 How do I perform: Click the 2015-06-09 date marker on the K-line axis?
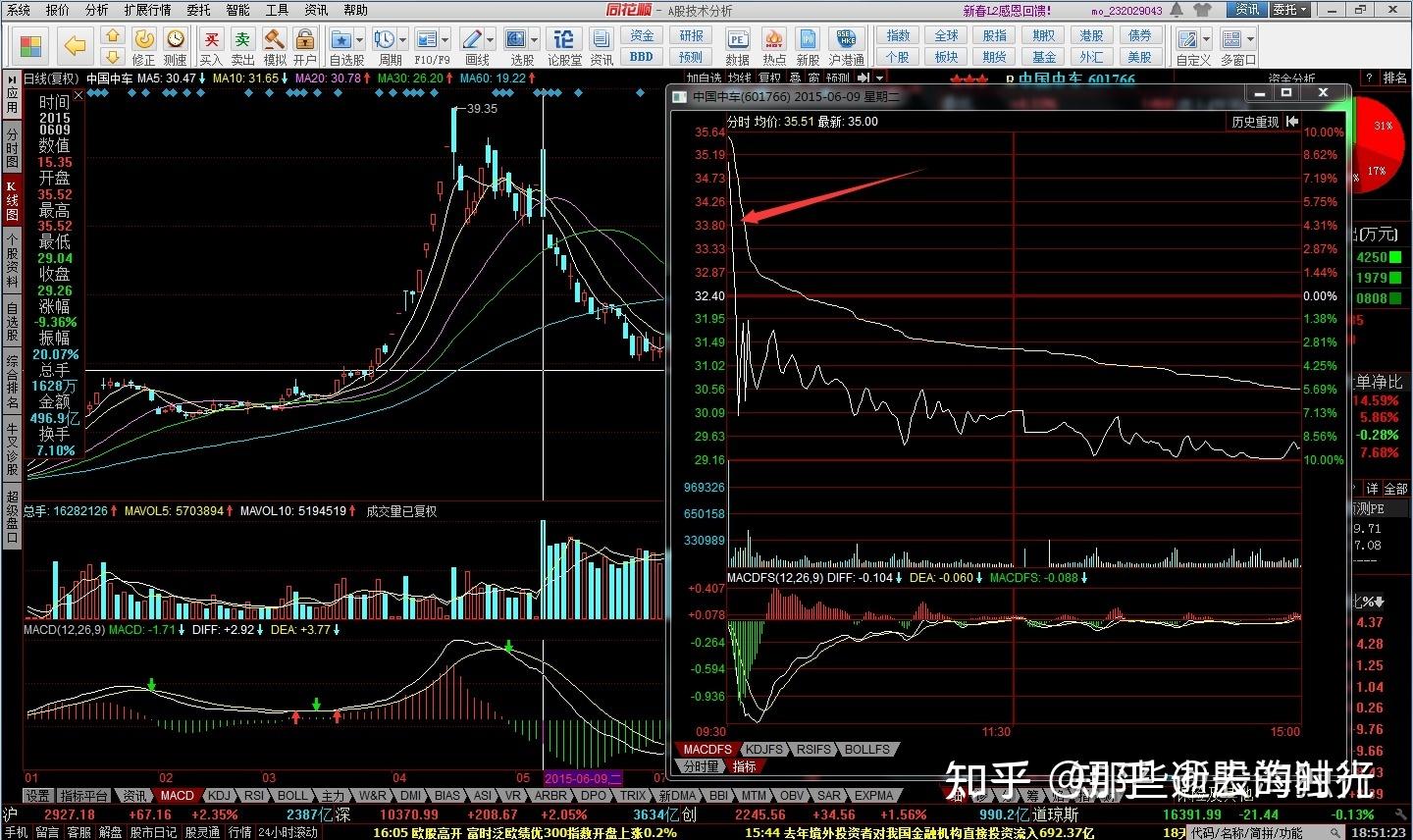click(584, 778)
